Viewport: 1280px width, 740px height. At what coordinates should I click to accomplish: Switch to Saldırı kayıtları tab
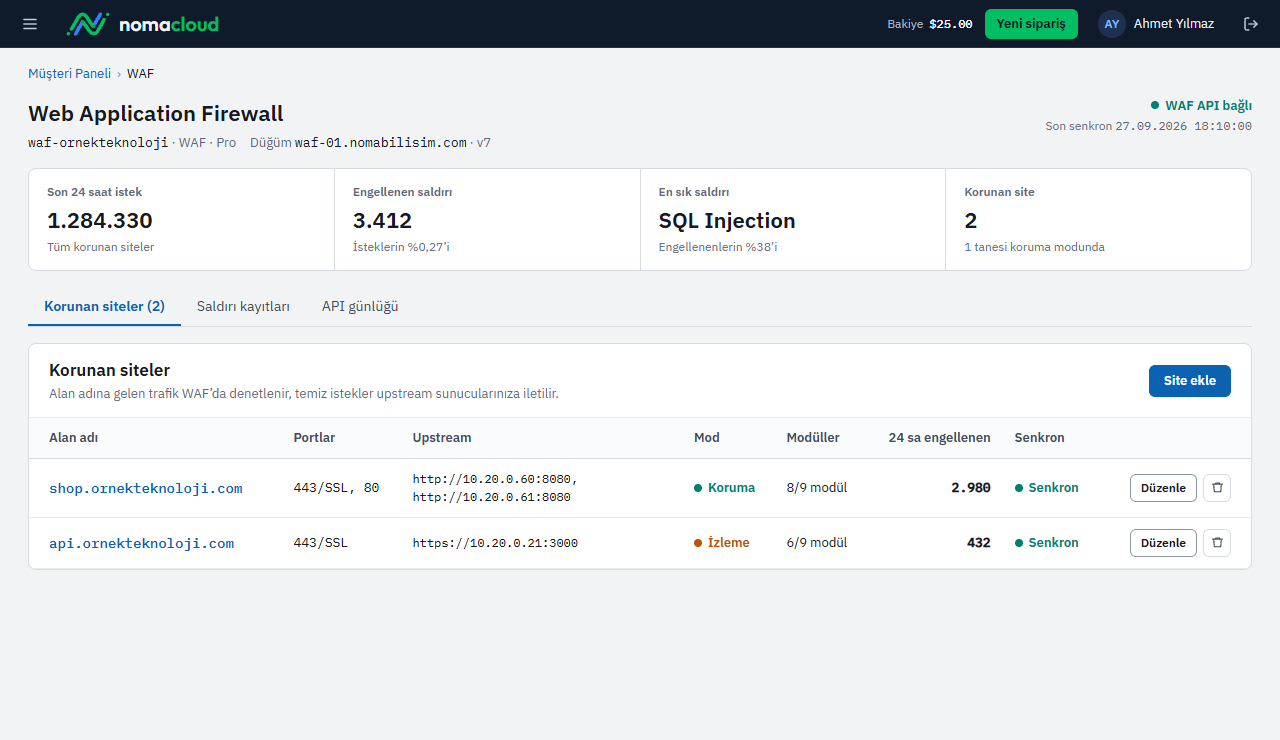tap(243, 307)
